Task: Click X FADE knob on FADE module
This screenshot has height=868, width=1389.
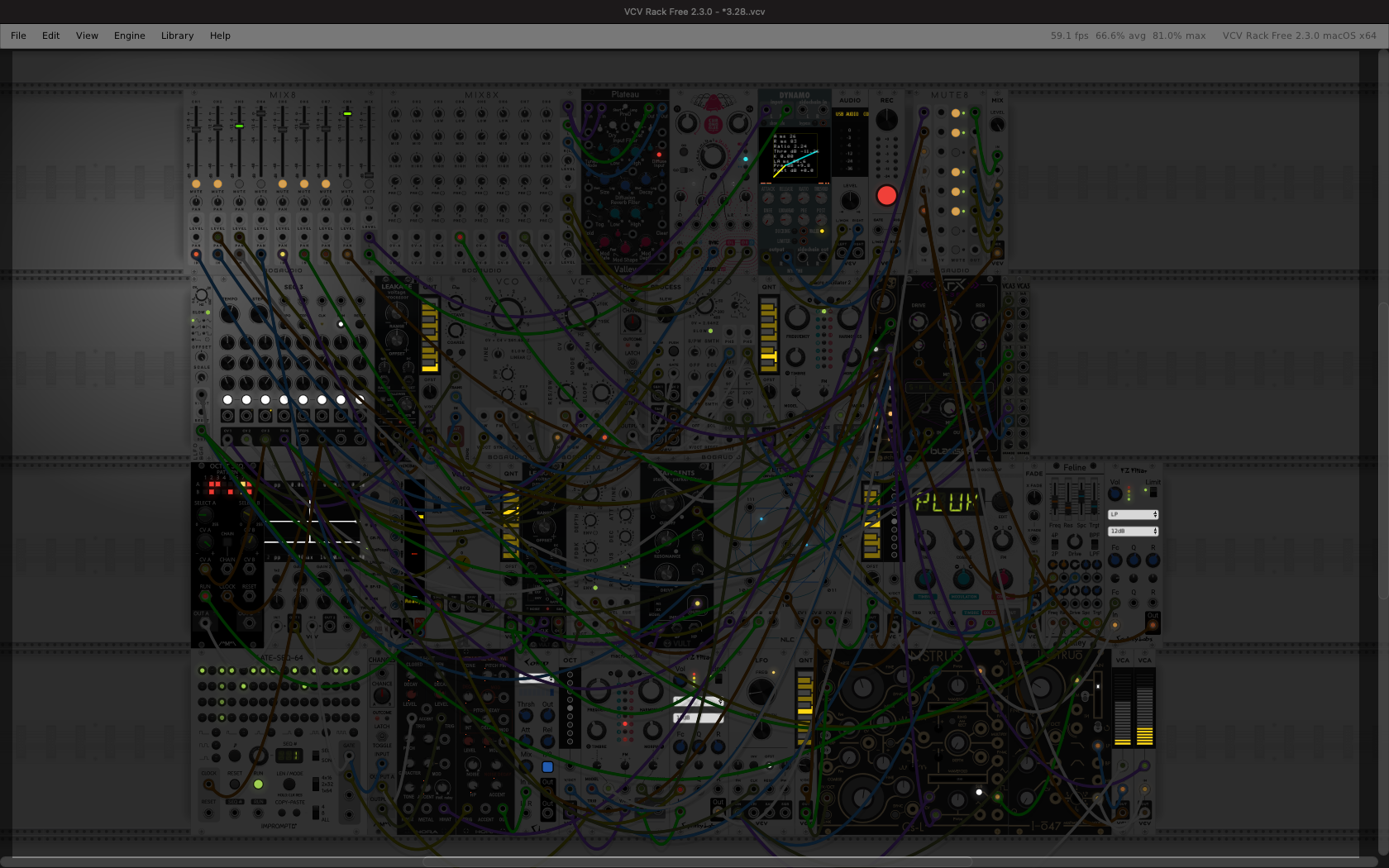Action: point(1033,498)
